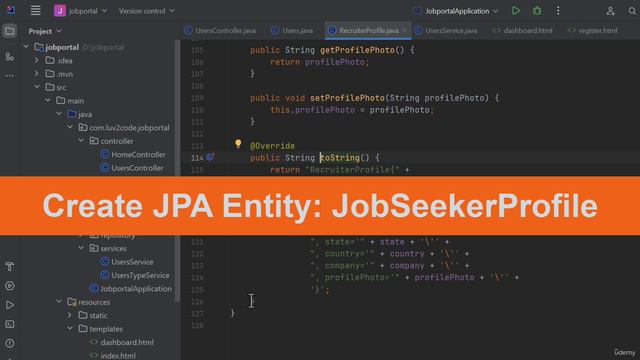
Task: Run JobportalApplication with green play button
Action: click(x=516, y=11)
